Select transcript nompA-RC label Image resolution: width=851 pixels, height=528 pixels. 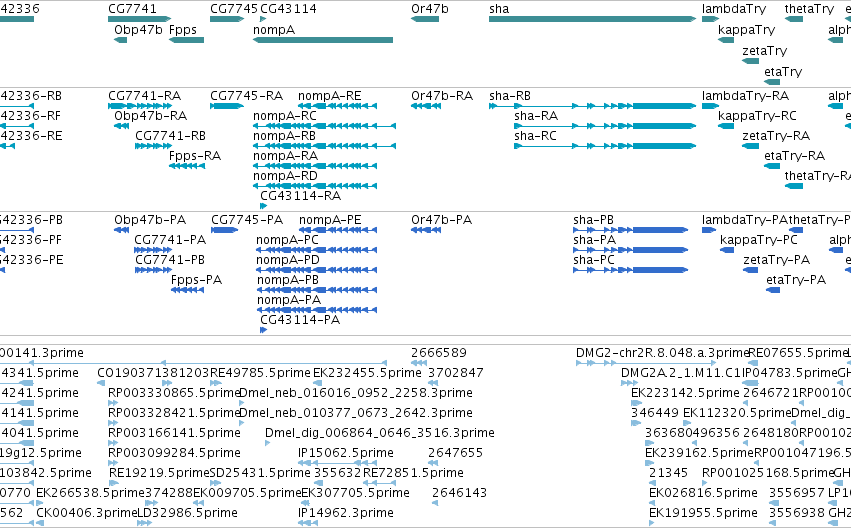tap(285, 116)
